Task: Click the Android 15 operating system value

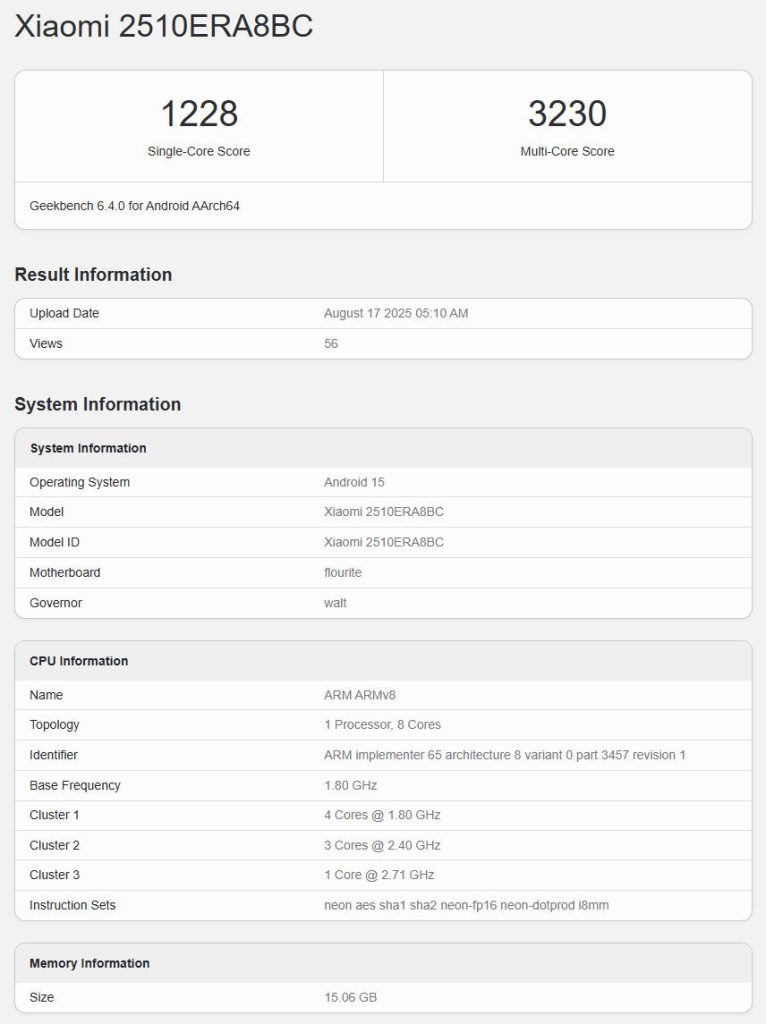Action: tap(354, 482)
